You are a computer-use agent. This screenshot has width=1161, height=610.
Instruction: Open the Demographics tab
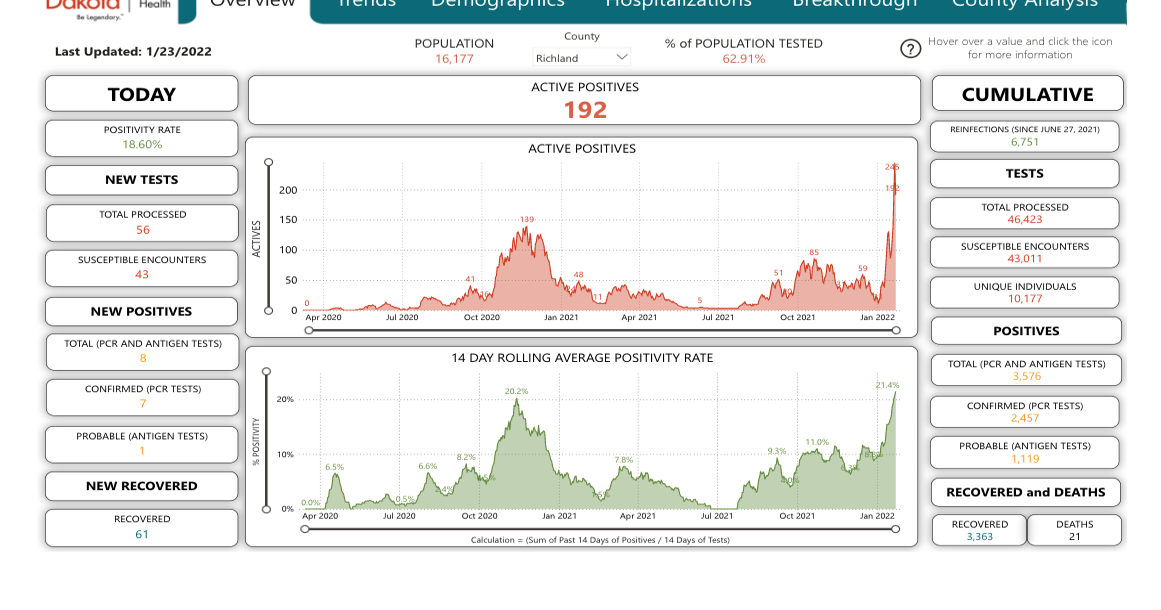click(497, 5)
